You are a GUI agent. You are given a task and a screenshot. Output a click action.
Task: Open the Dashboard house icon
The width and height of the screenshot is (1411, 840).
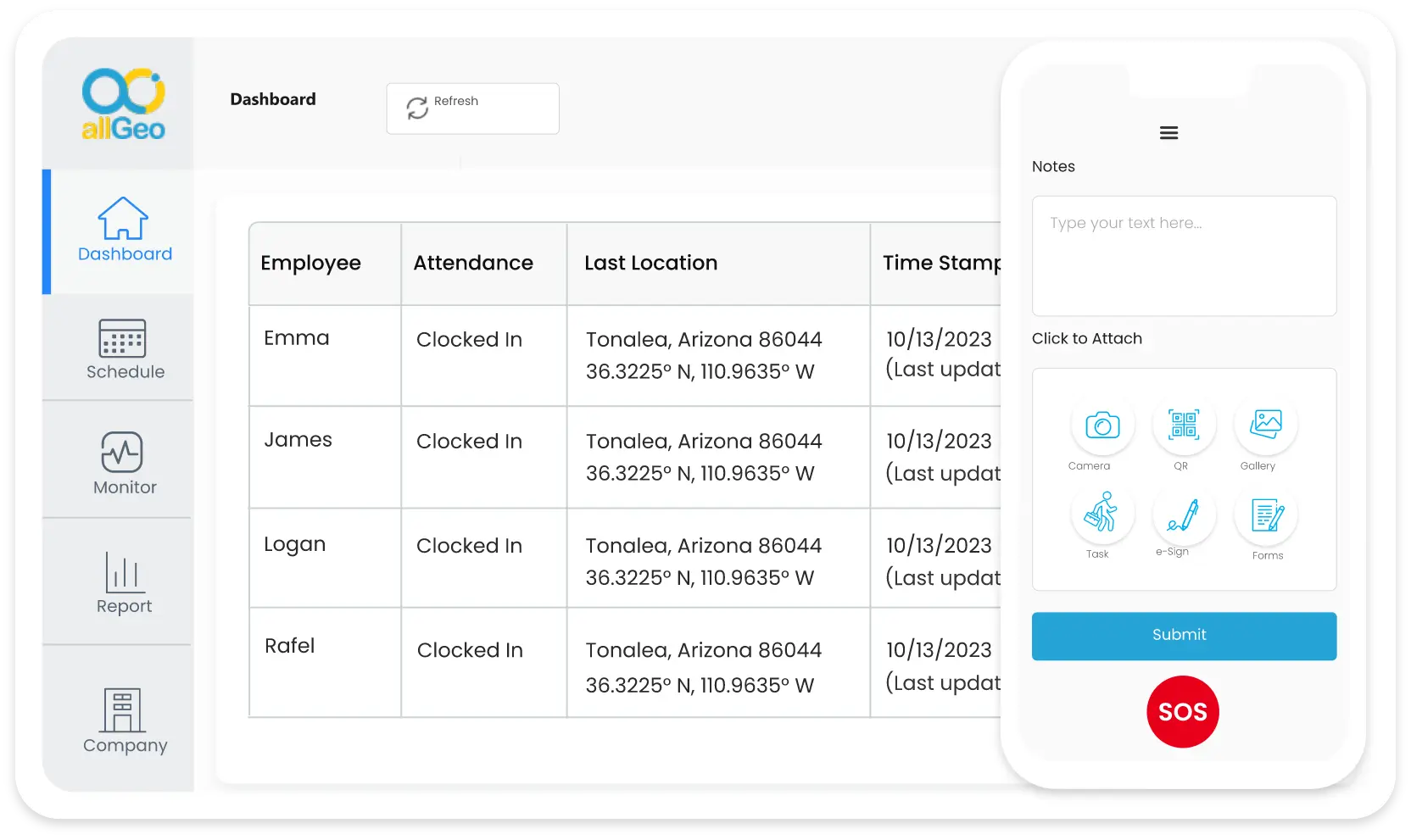tap(123, 219)
